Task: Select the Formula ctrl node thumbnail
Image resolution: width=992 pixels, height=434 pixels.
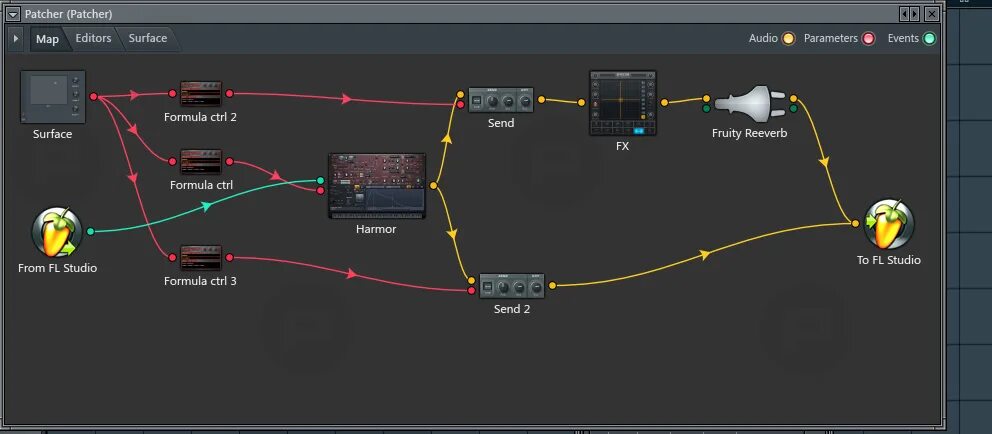Action: [201, 162]
